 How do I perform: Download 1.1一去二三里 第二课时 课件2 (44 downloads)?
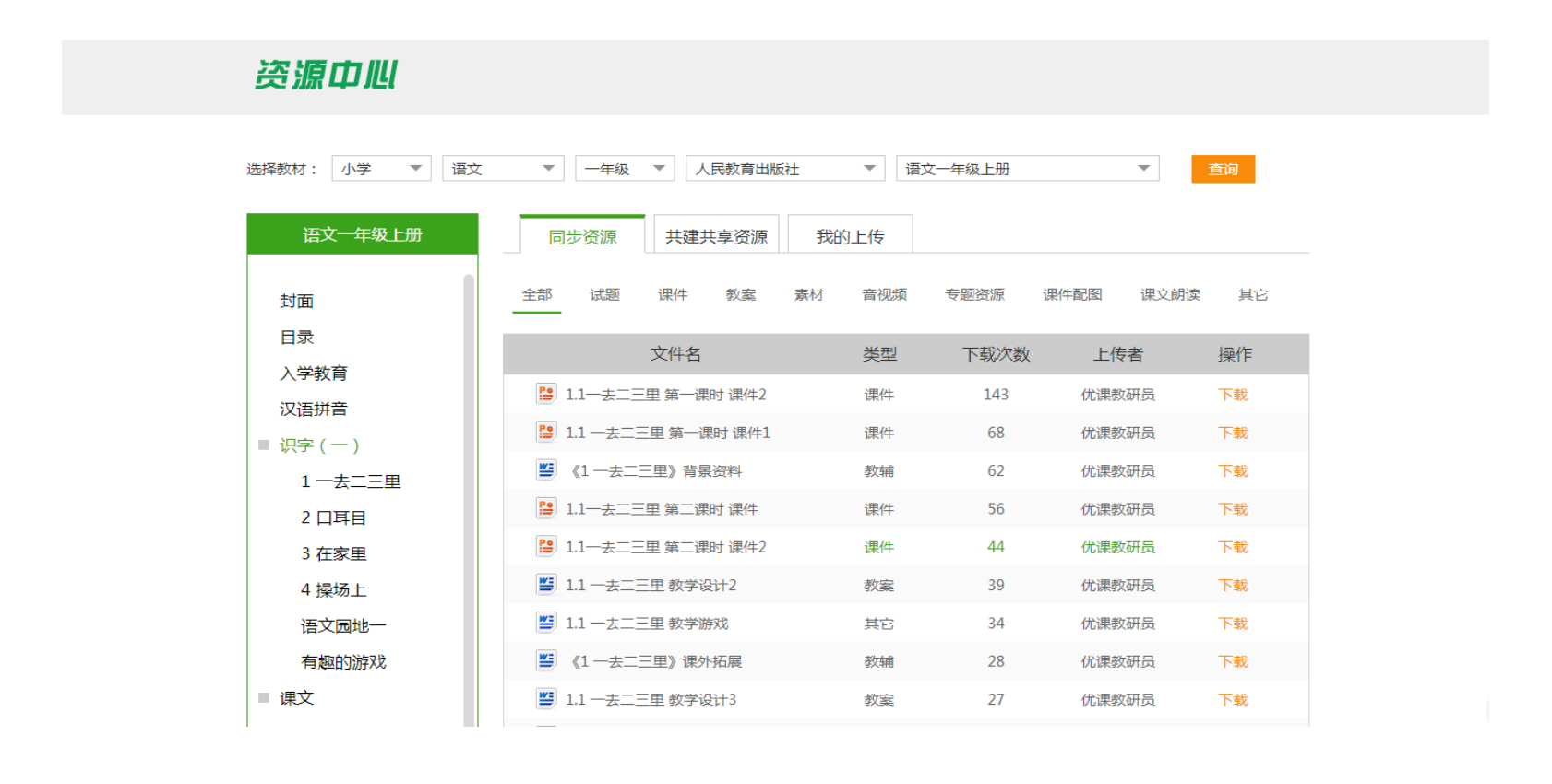[x=1233, y=547]
